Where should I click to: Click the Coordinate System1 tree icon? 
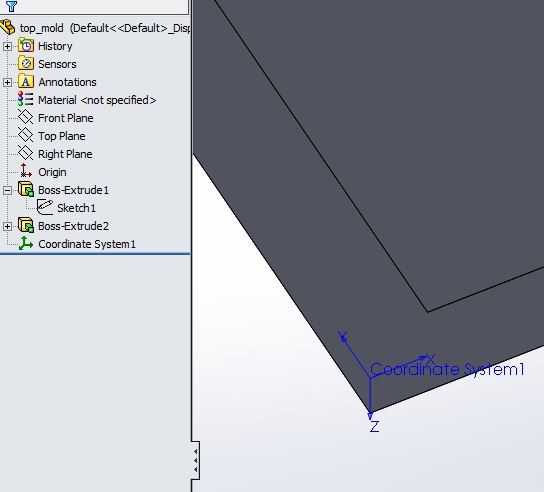click(26, 243)
